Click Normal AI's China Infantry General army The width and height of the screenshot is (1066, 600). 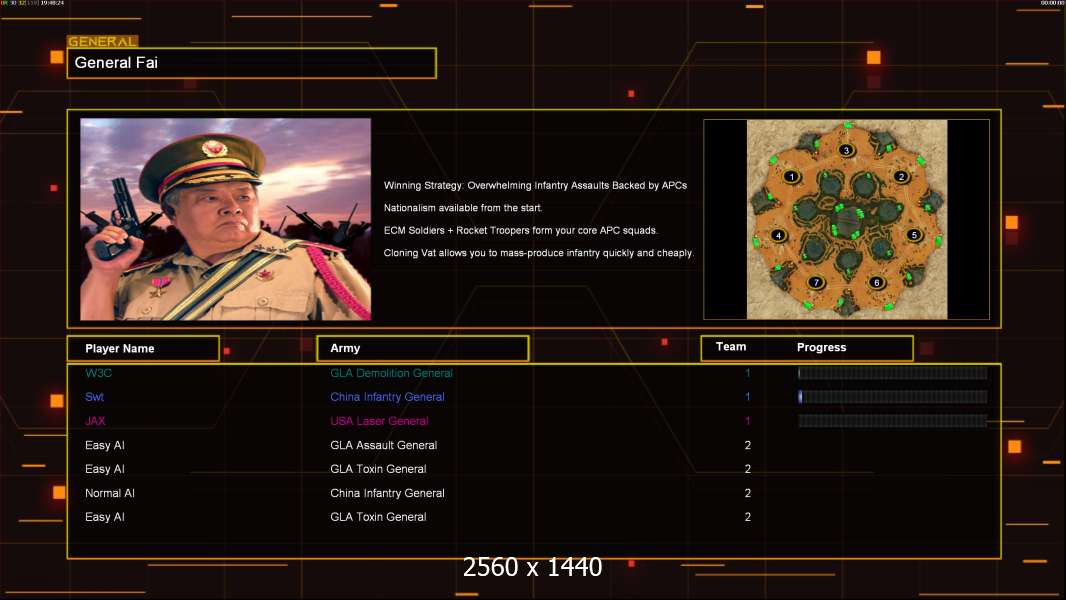[388, 493]
